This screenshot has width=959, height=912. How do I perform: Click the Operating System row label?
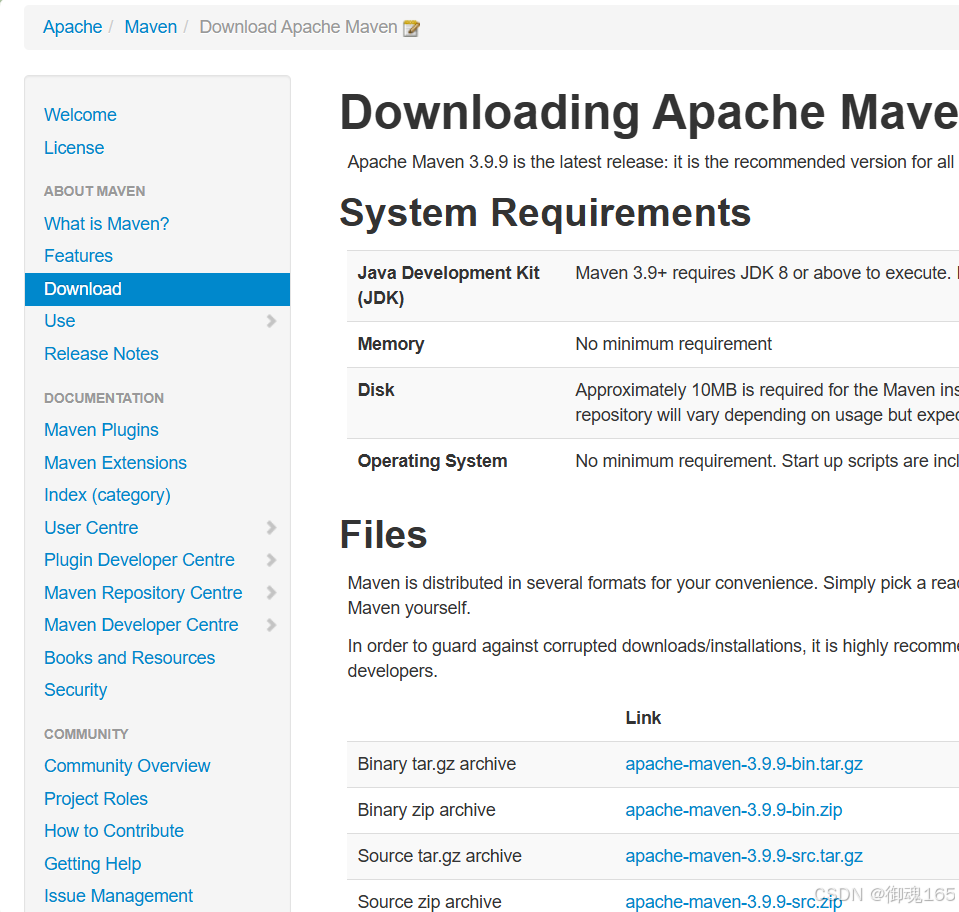tap(432, 461)
